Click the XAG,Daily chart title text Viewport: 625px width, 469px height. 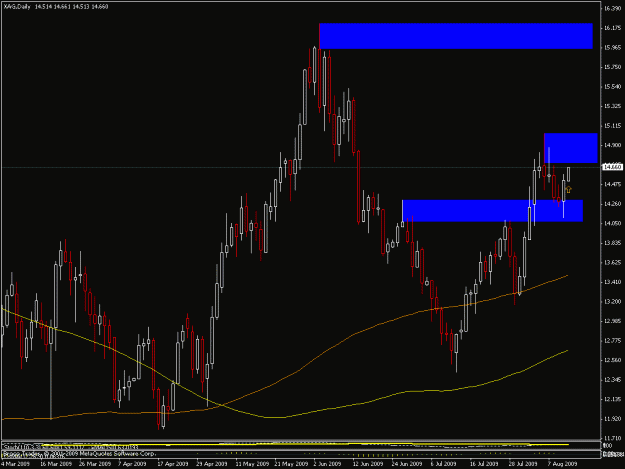[x=16, y=7]
